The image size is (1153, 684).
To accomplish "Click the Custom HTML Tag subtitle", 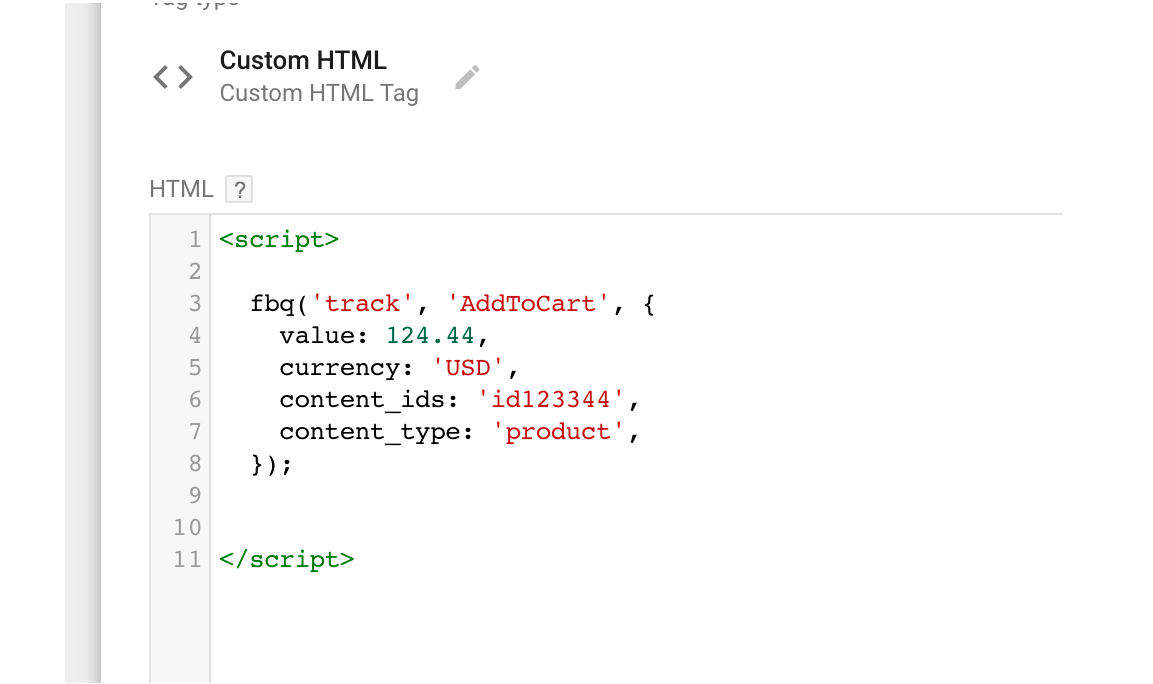I will (x=319, y=93).
